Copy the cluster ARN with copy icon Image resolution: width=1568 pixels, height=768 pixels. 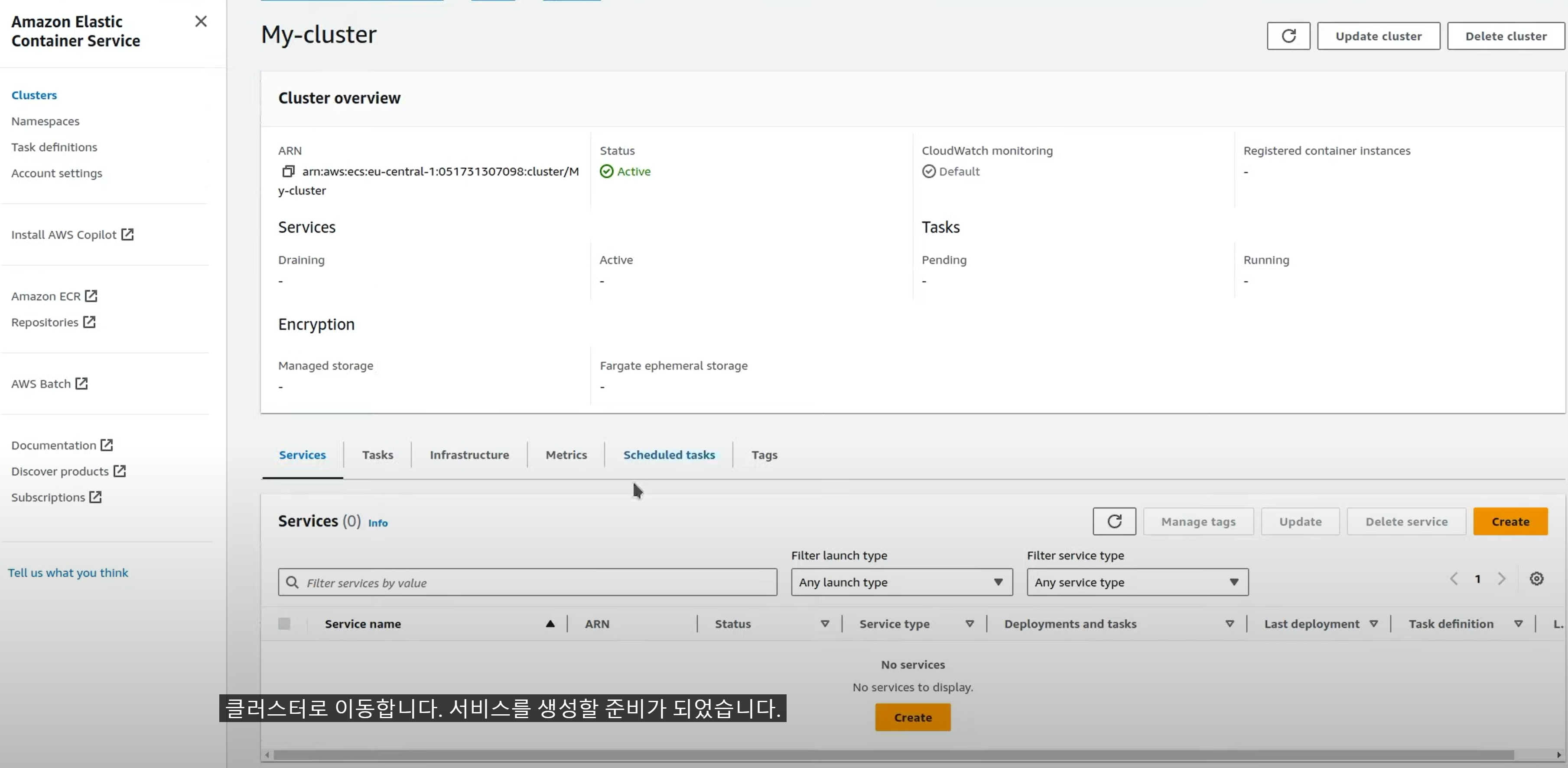coord(288,172)
